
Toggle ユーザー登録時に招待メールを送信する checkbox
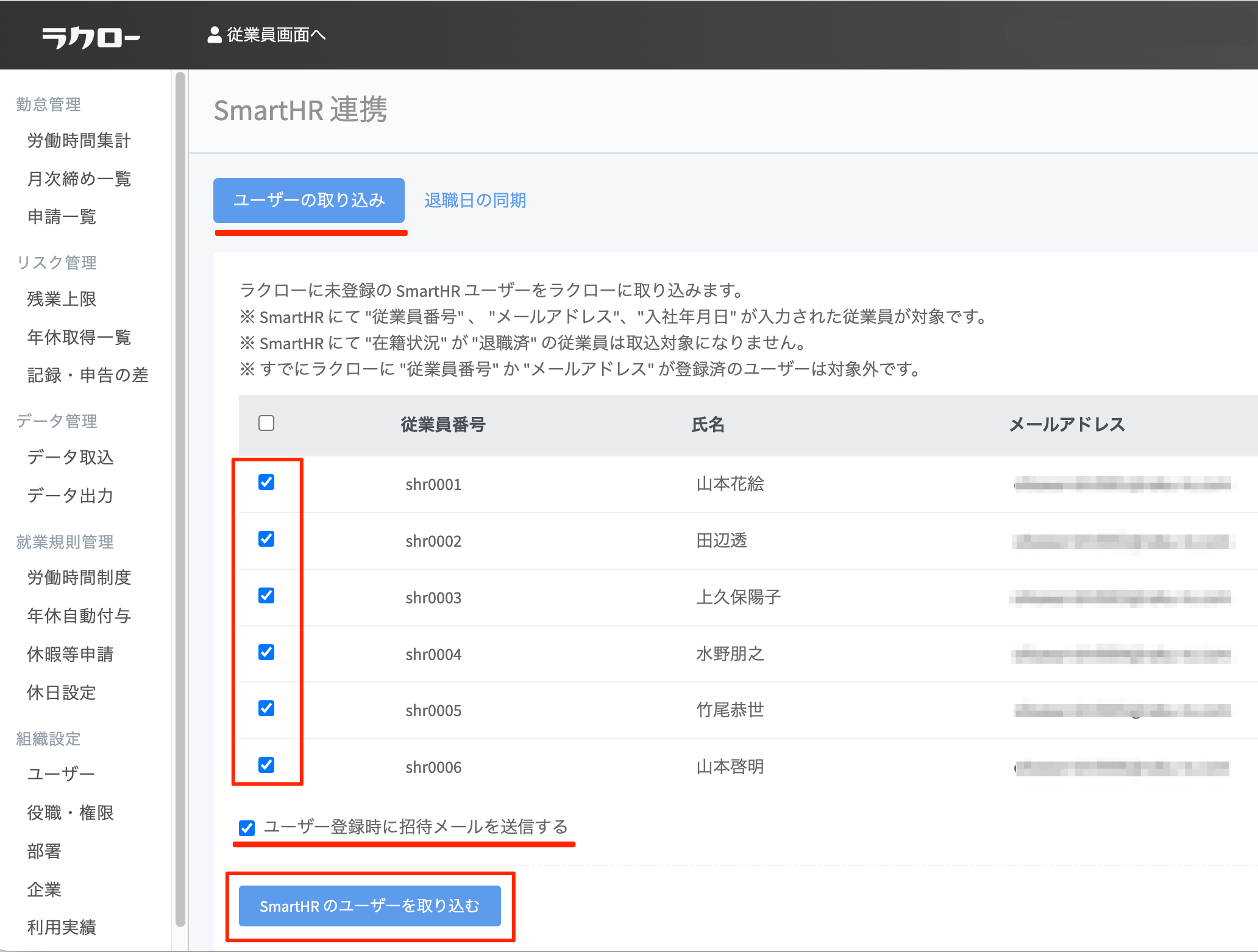click(247, 828)
